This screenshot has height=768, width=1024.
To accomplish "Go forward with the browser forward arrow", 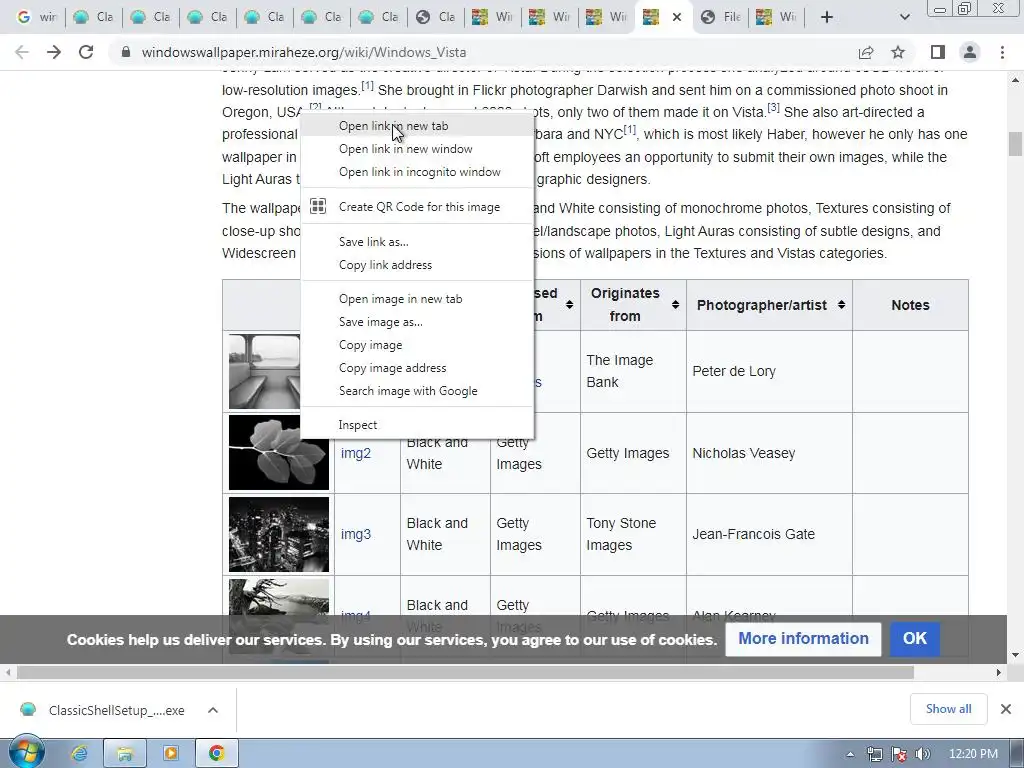I will pyautogui.click(x=54, y=52).
